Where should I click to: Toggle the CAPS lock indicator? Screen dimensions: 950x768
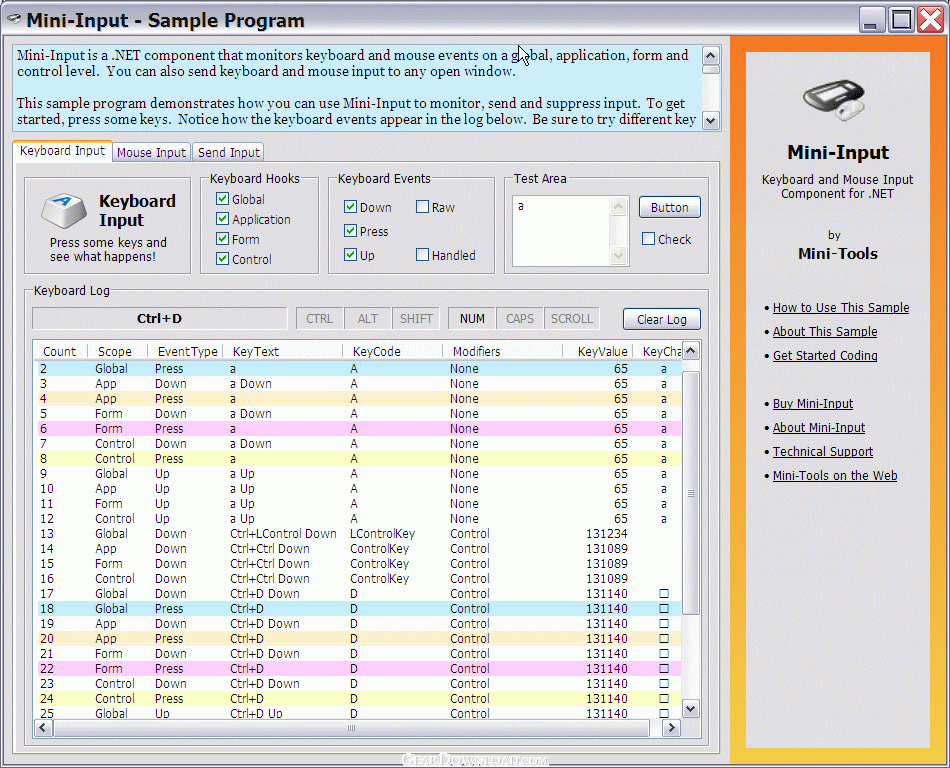(520, 319)
